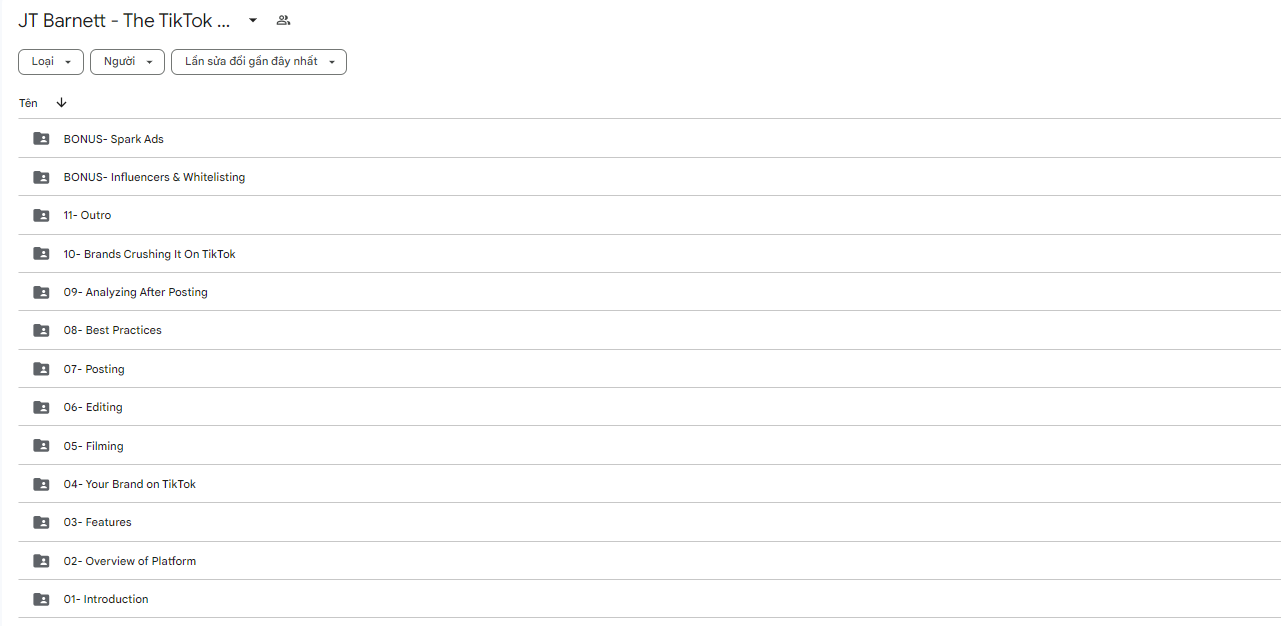Screen dimensions: 1281x626
Task: Open the Loại type filter dropdown
Action: (51, 62)
